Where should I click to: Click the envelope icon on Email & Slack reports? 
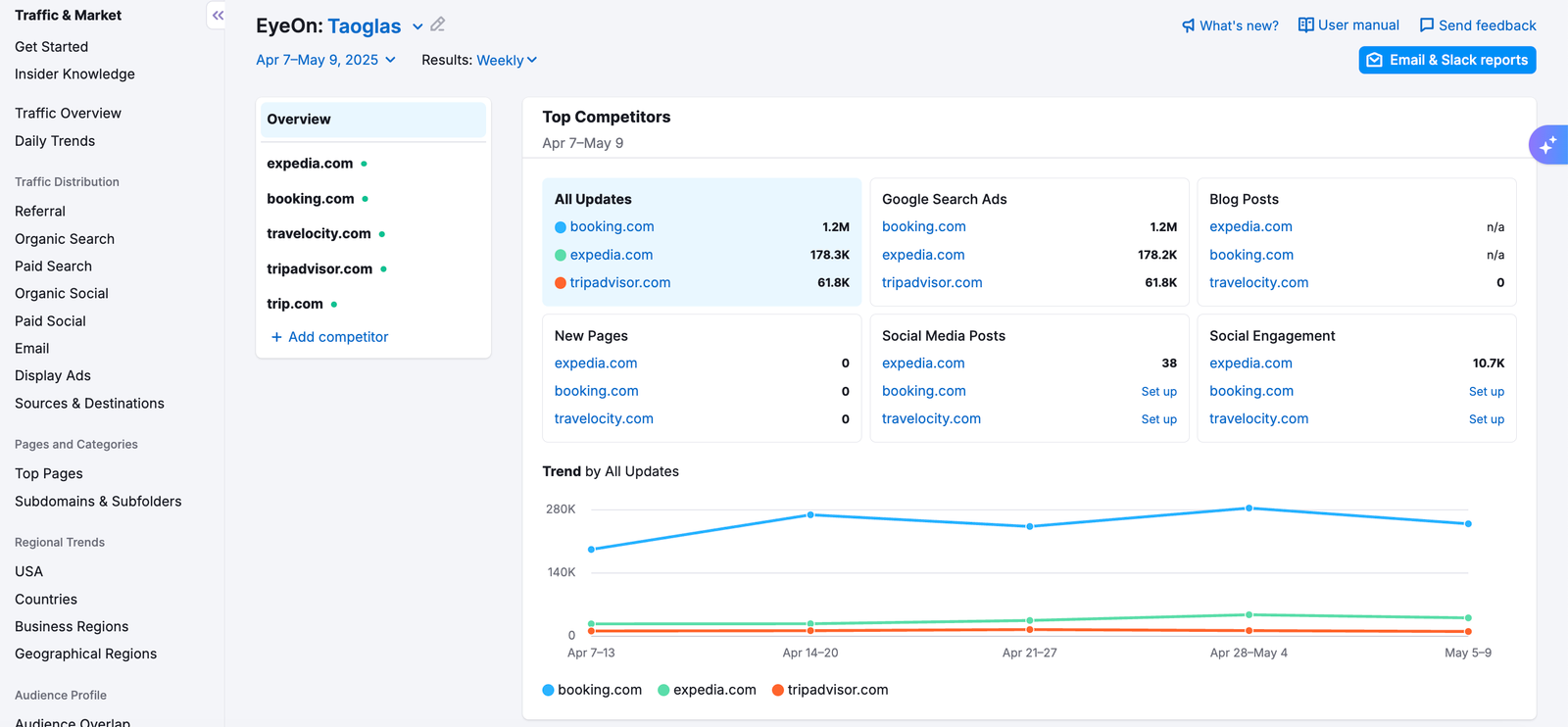point(1375,60)
